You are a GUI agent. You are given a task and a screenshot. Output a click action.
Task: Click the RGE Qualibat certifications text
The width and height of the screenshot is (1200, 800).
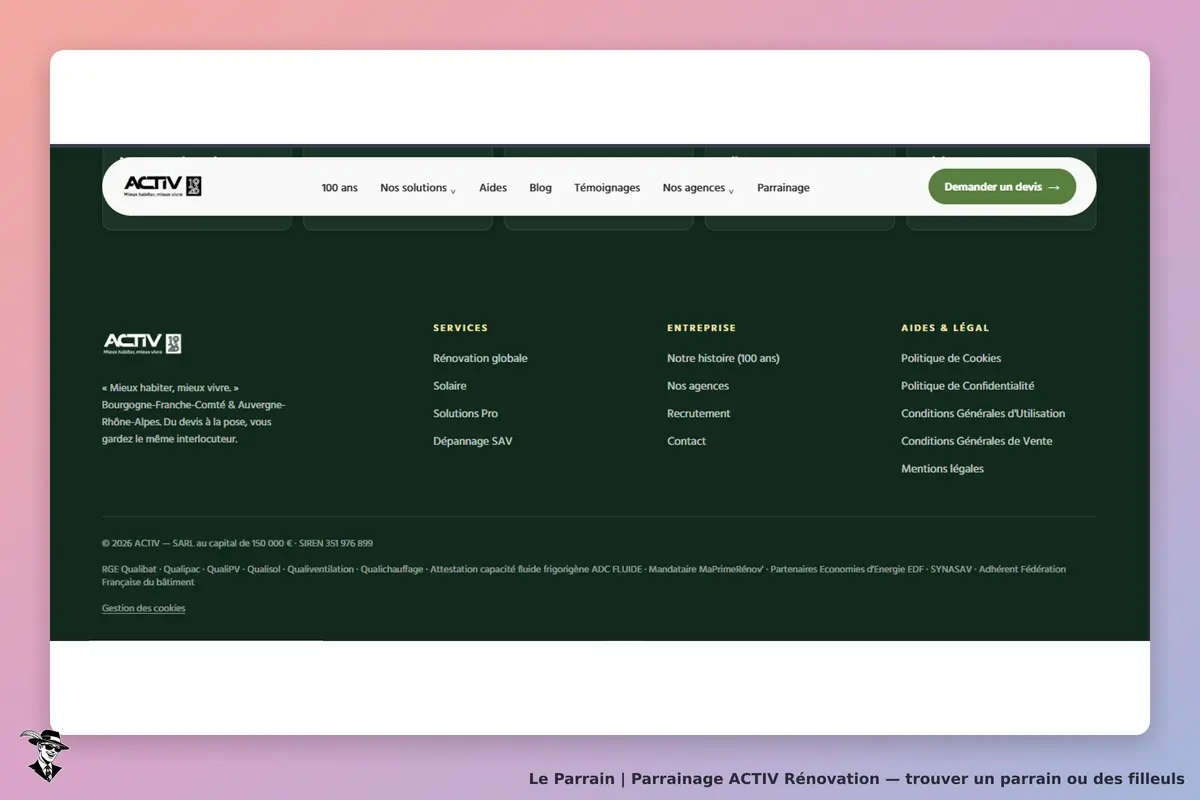pyautogui.click(x=584, y=575)
